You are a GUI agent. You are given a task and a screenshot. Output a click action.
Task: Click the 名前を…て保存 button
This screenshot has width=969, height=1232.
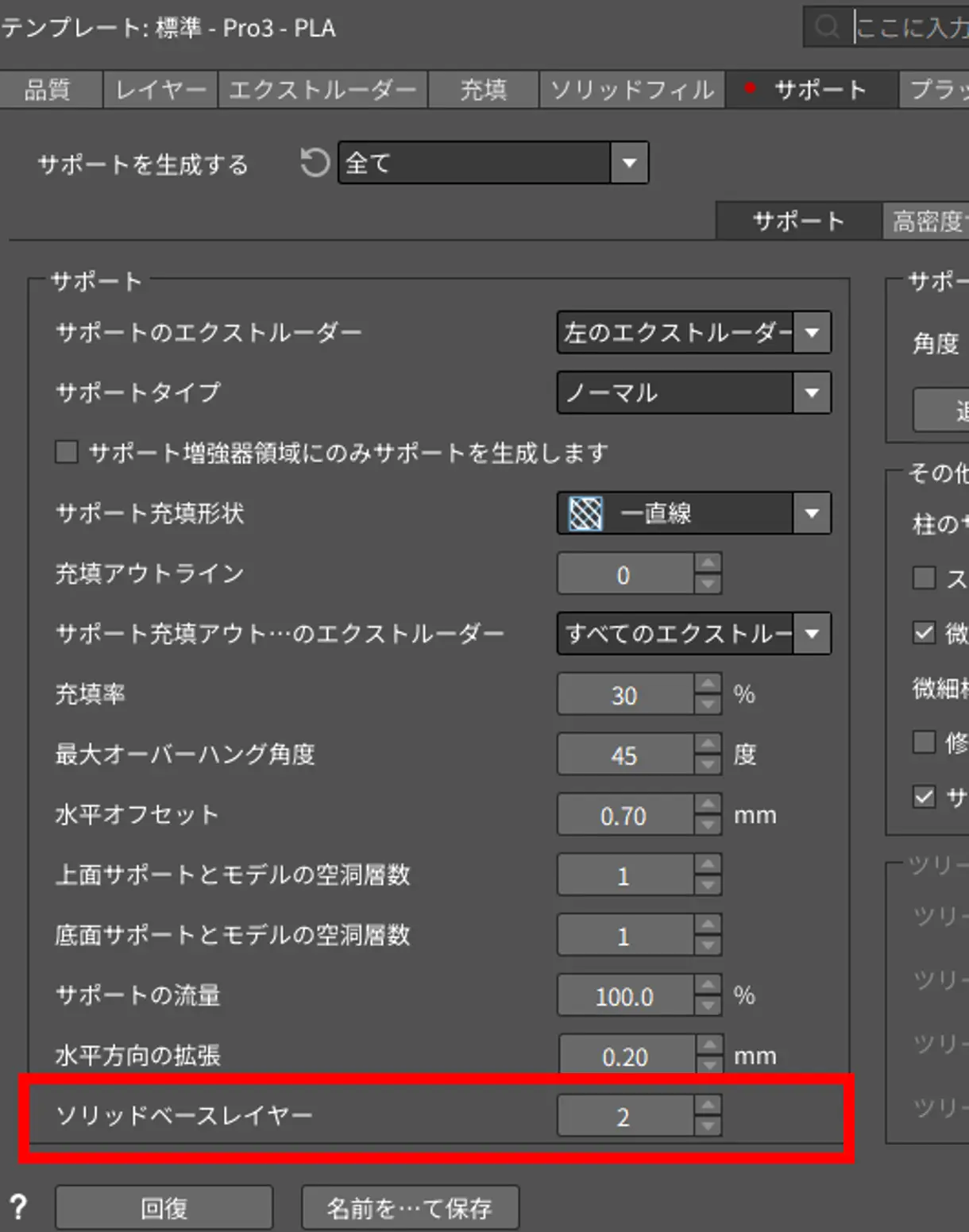pyautogui.click(x=410, y=1207)
